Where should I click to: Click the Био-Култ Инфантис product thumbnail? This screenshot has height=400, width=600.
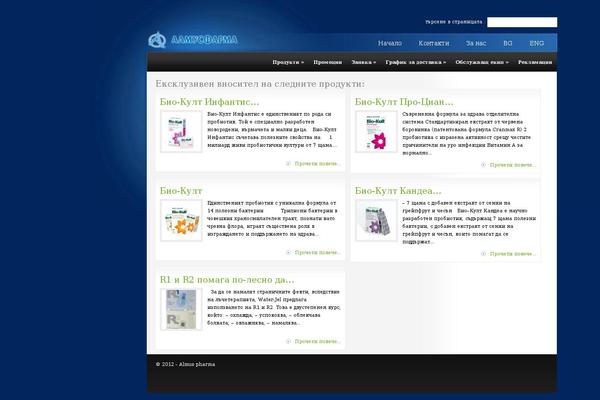(x=181, y=132)
